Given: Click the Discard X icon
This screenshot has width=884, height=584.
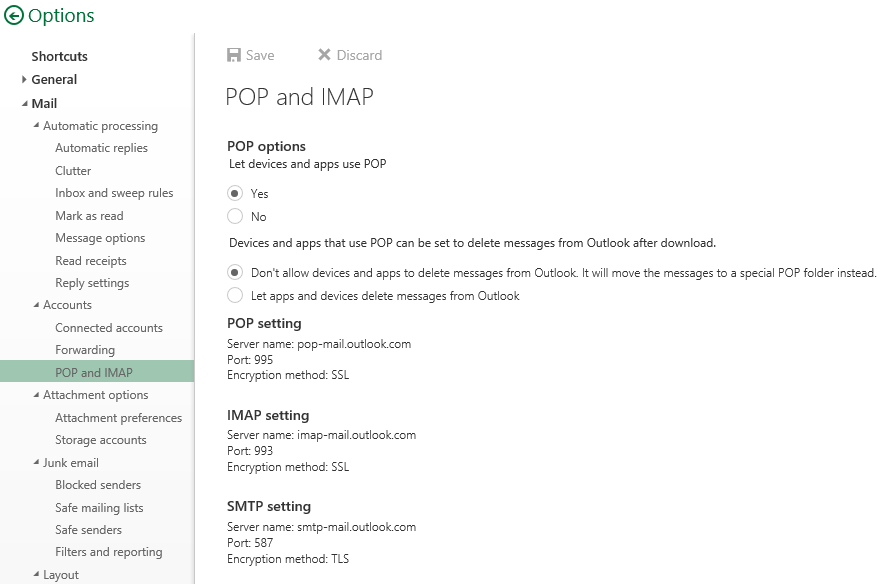Looking at the screenshot, I should coord(324,55).
